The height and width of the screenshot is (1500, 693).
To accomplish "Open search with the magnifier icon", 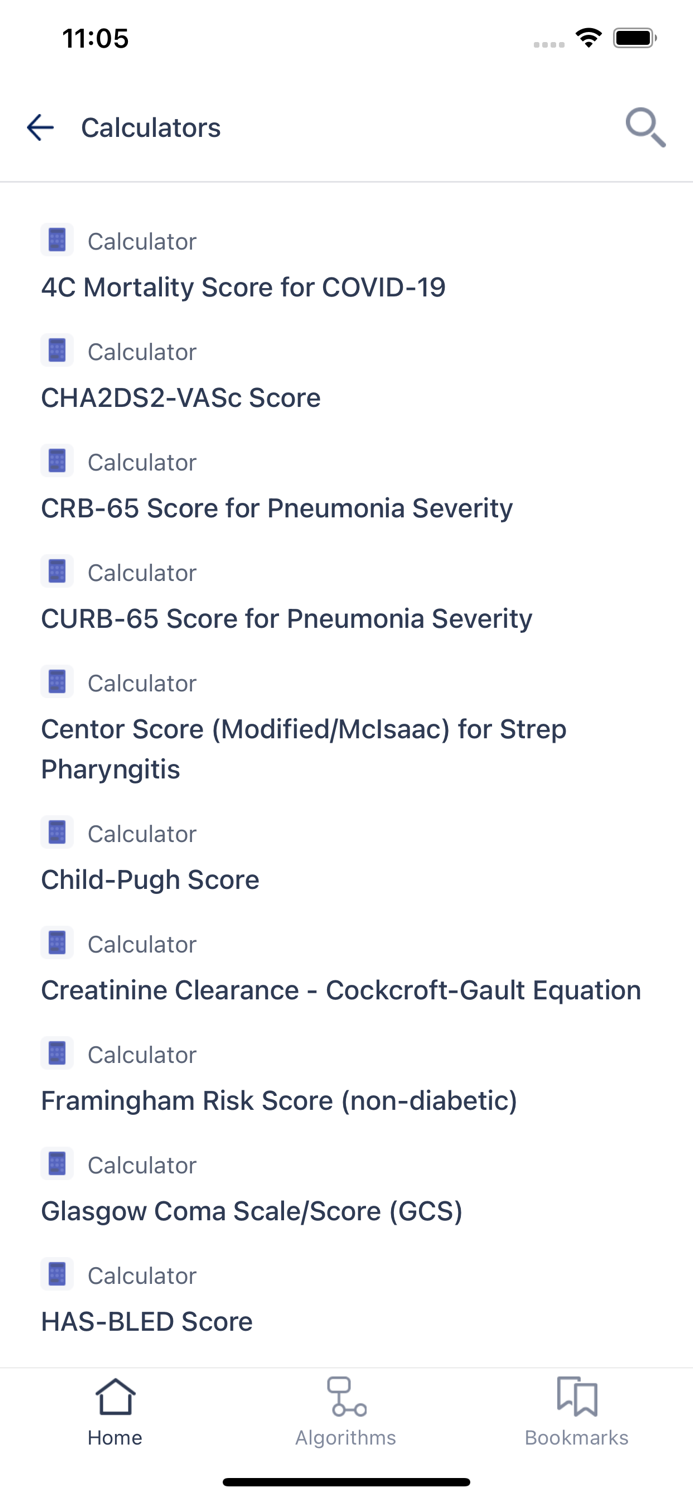I will click(x=645, y=127).
